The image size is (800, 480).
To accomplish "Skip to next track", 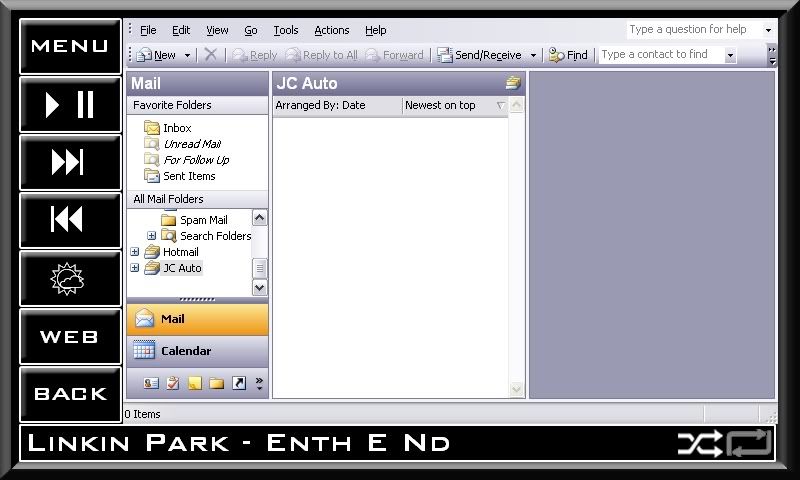I will (x=70, y=163).
